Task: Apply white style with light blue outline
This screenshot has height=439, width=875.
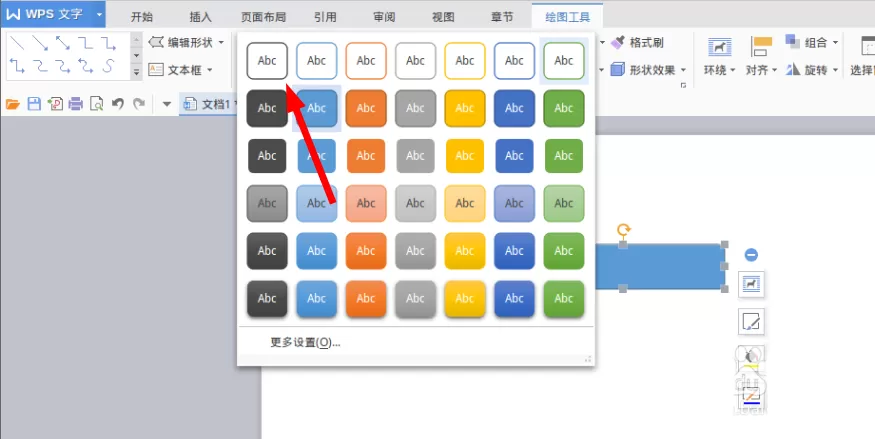Action: tap(316, 61)
